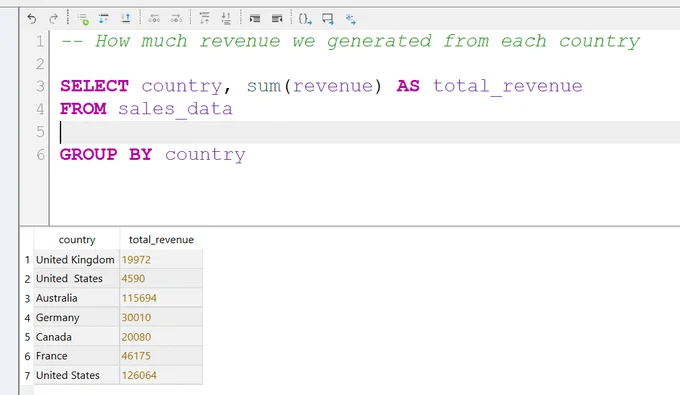Click the 'total_revenue' column header
Screen dimensions: 680x395
(161, 240)
